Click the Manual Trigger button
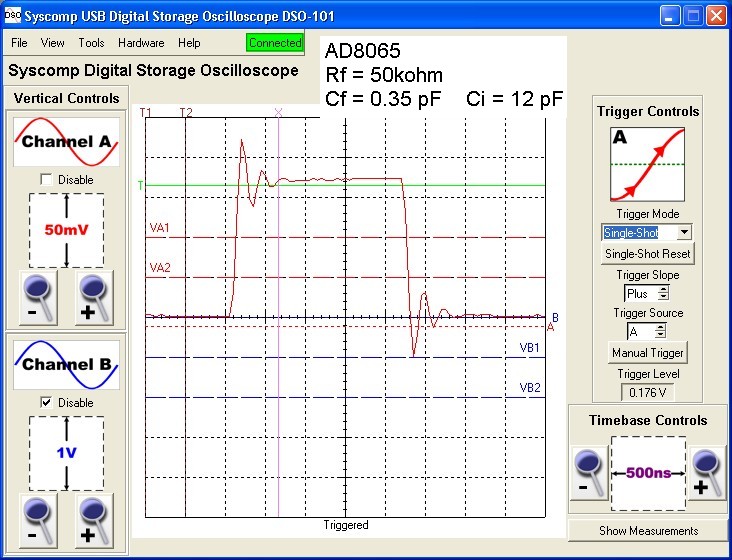The height and width of the screenshot is (560, 732). 647,353
